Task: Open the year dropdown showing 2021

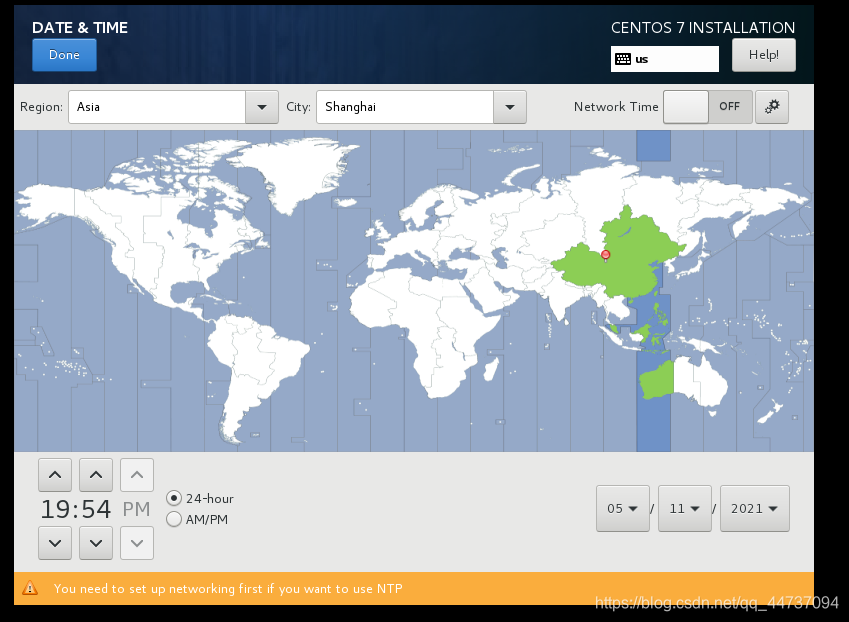Action: click(755, 508)
